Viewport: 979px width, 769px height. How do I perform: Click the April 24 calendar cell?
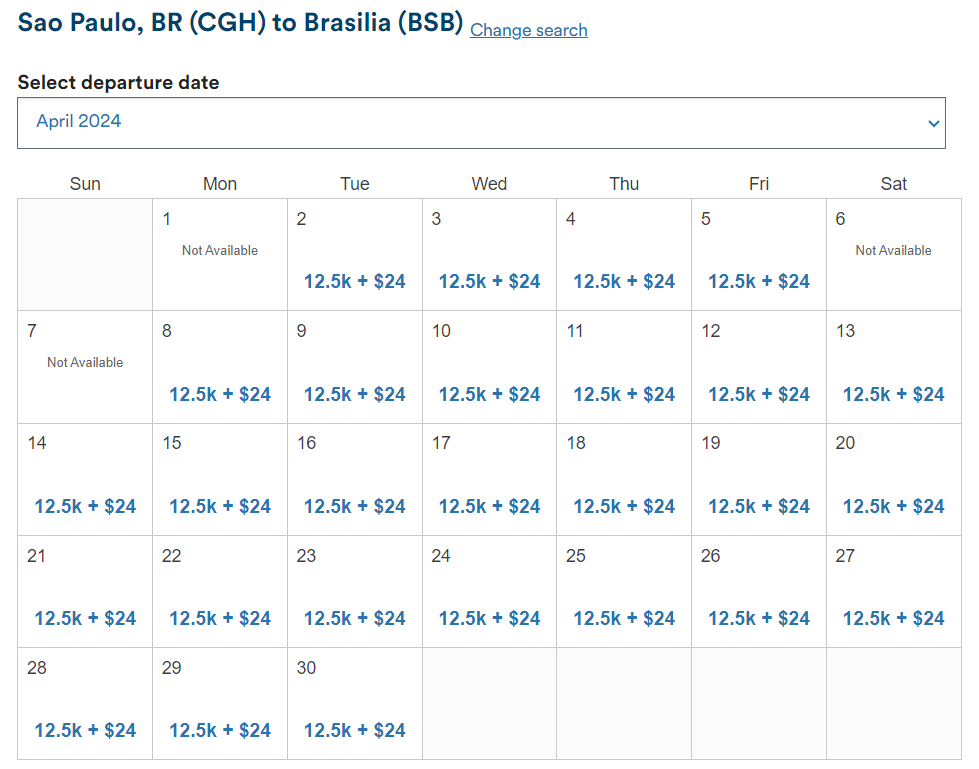coord(489,617)
